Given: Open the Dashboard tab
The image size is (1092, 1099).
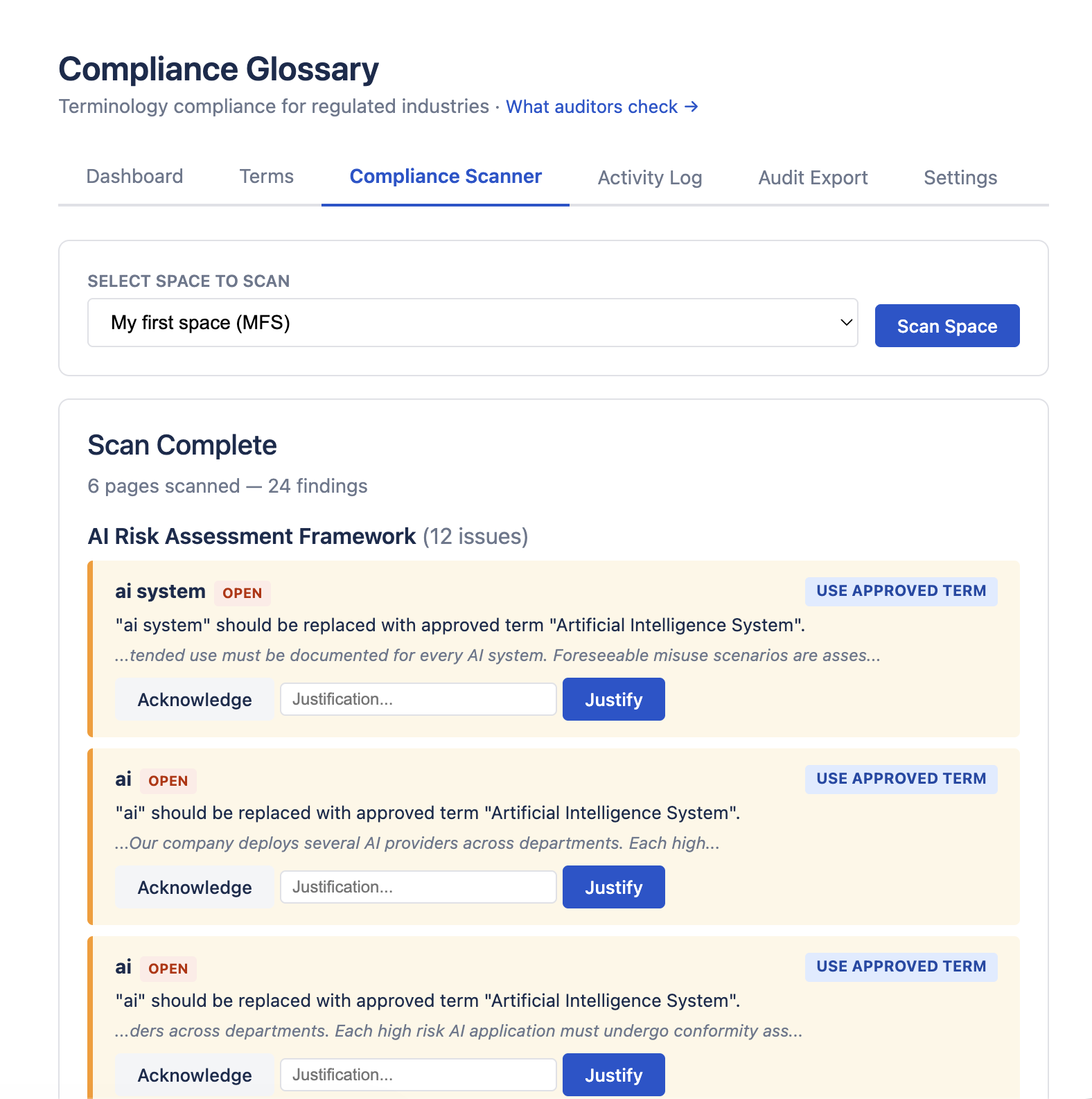Looking at the screenshot, I should [x=134, y=177].
